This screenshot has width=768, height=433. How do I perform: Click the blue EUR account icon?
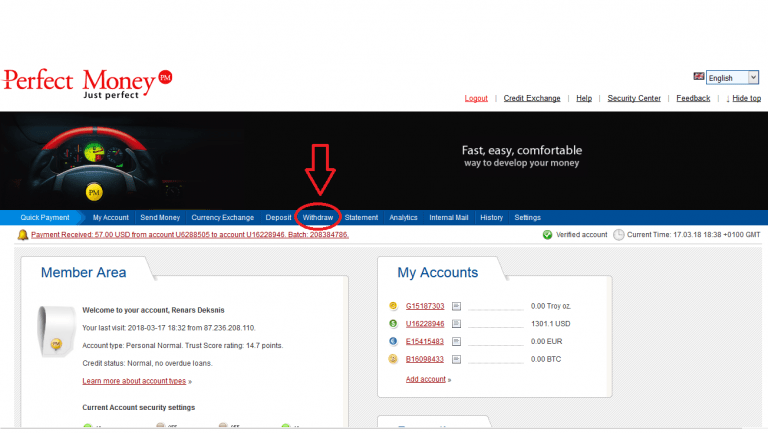click(x=394, y=341)
